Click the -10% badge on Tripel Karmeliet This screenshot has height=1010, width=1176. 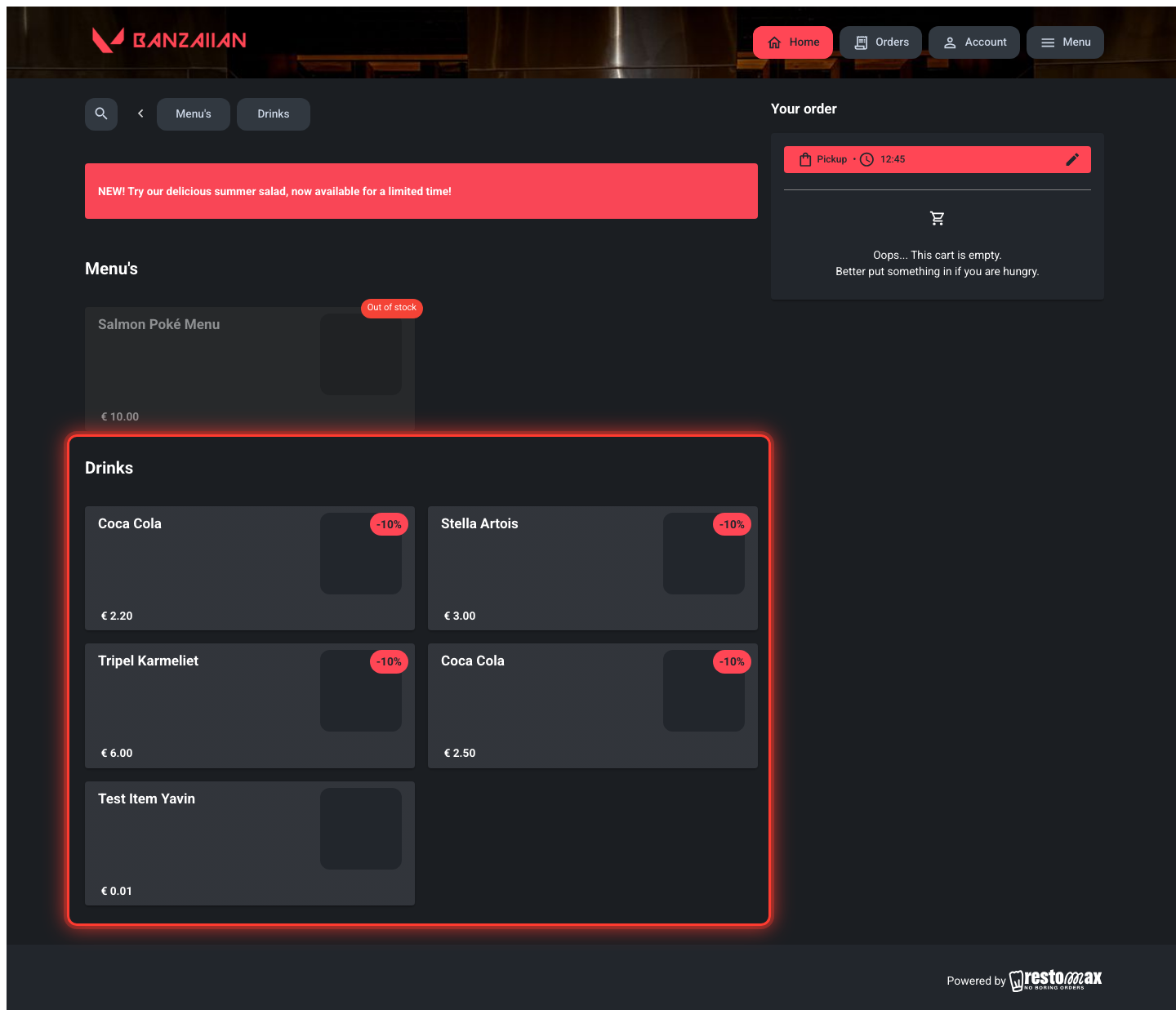click(389, 661)
